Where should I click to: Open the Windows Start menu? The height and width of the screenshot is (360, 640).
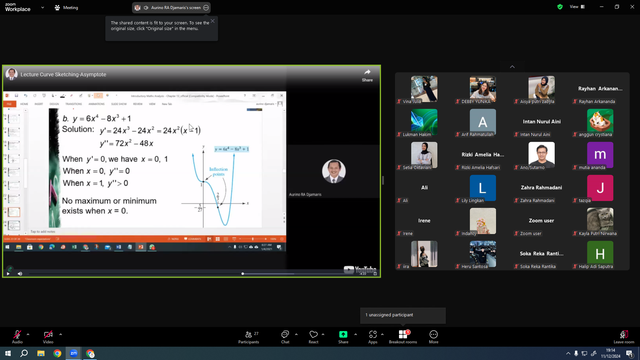pyautogui.click(x=8, y=353)
